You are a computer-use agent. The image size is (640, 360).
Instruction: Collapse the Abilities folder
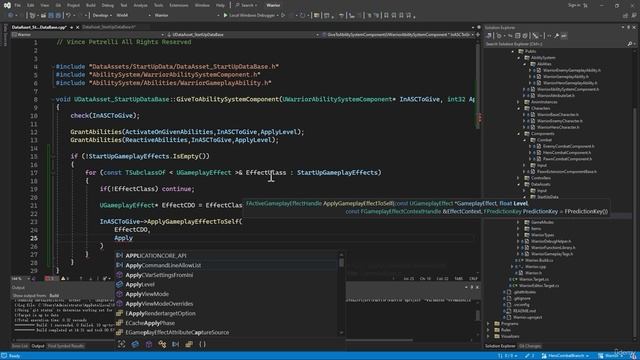525,64
